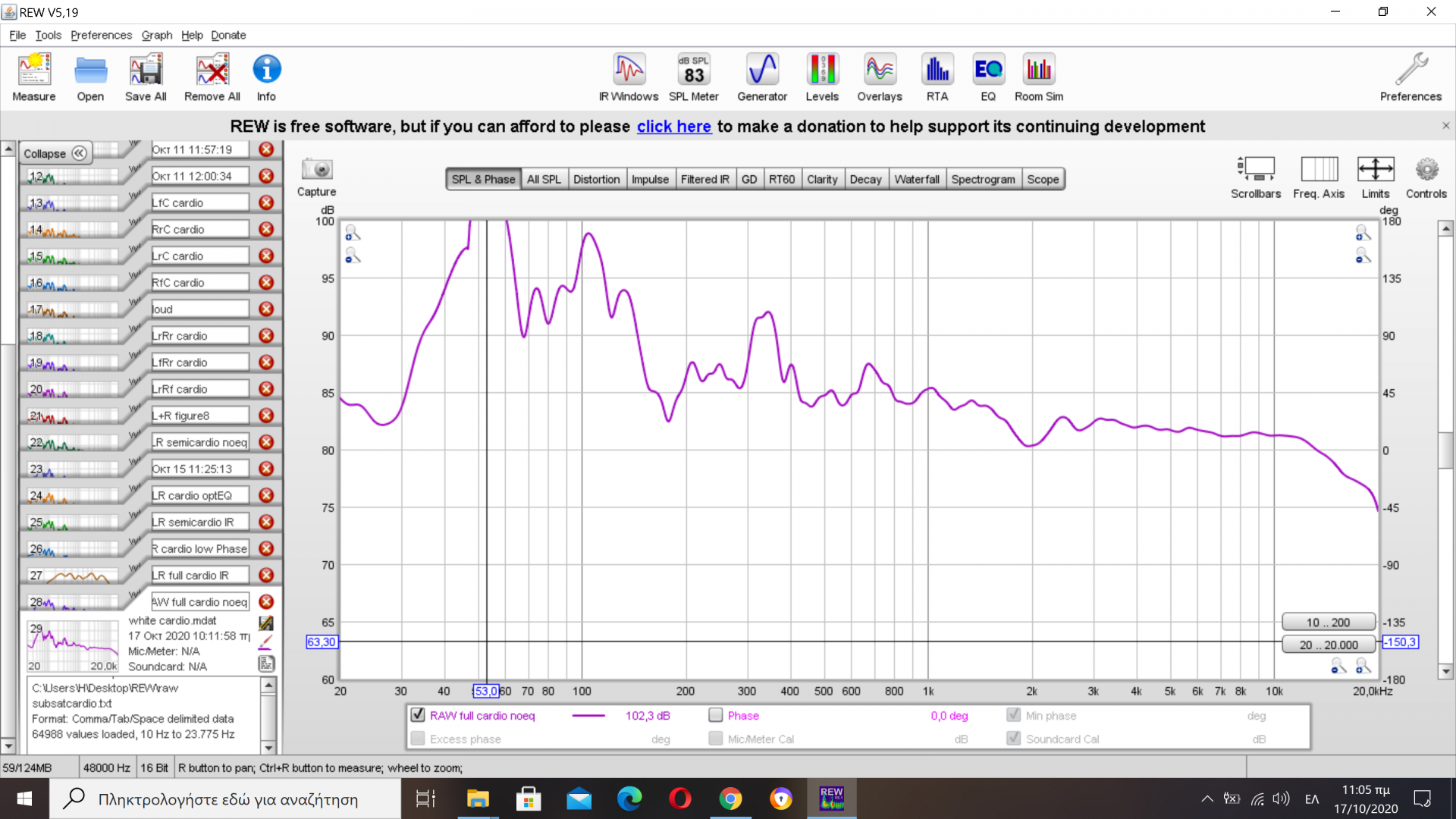
Task: Click the donation 'click here' link
Action: [x=673, y=127]
